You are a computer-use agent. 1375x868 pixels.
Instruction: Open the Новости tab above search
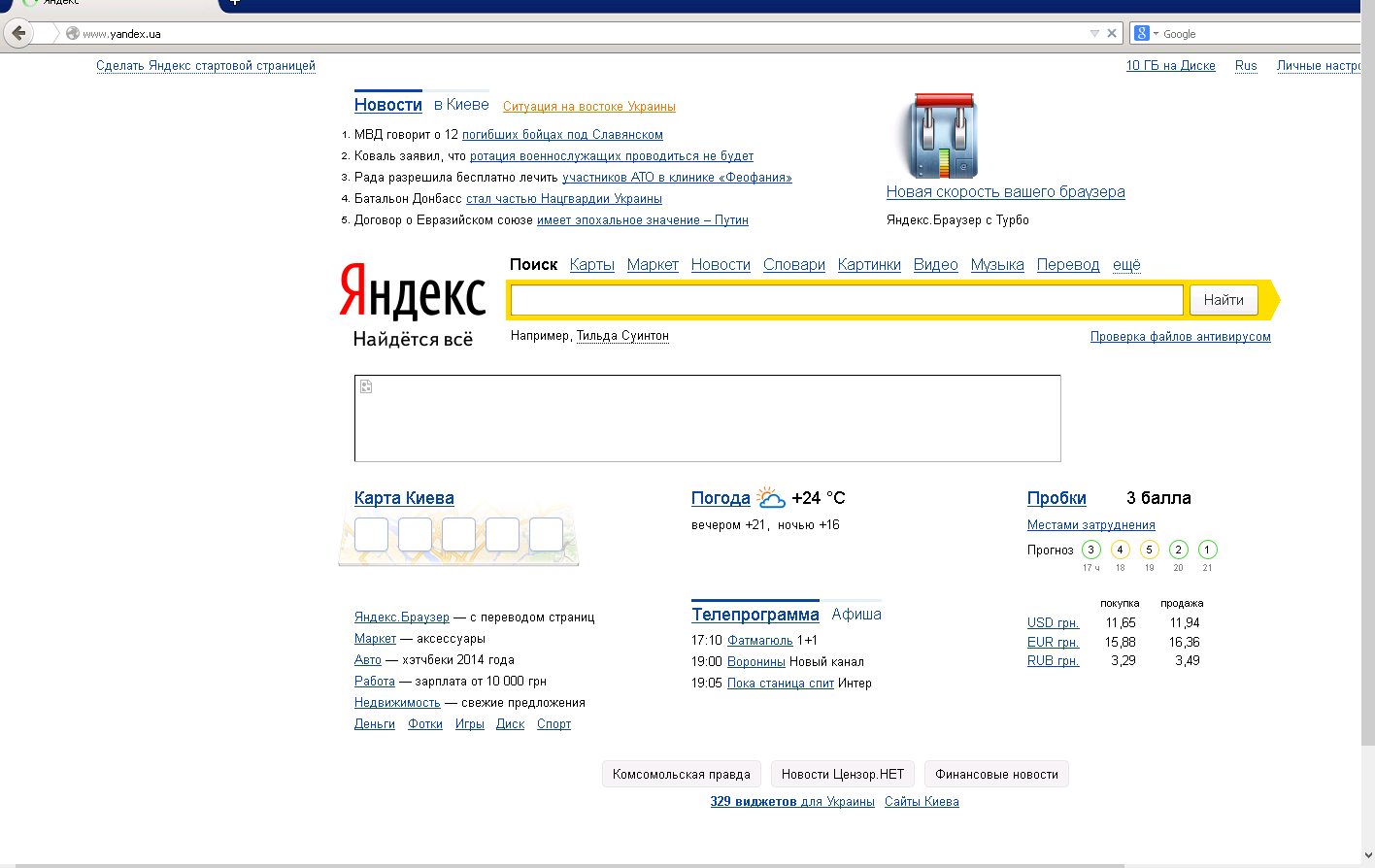(x=721, y=265)
